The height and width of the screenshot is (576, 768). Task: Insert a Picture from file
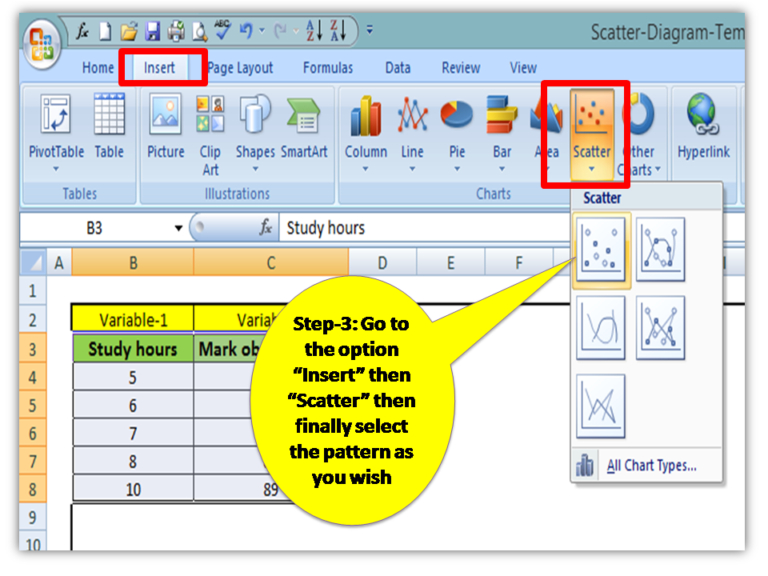point(166,127)
